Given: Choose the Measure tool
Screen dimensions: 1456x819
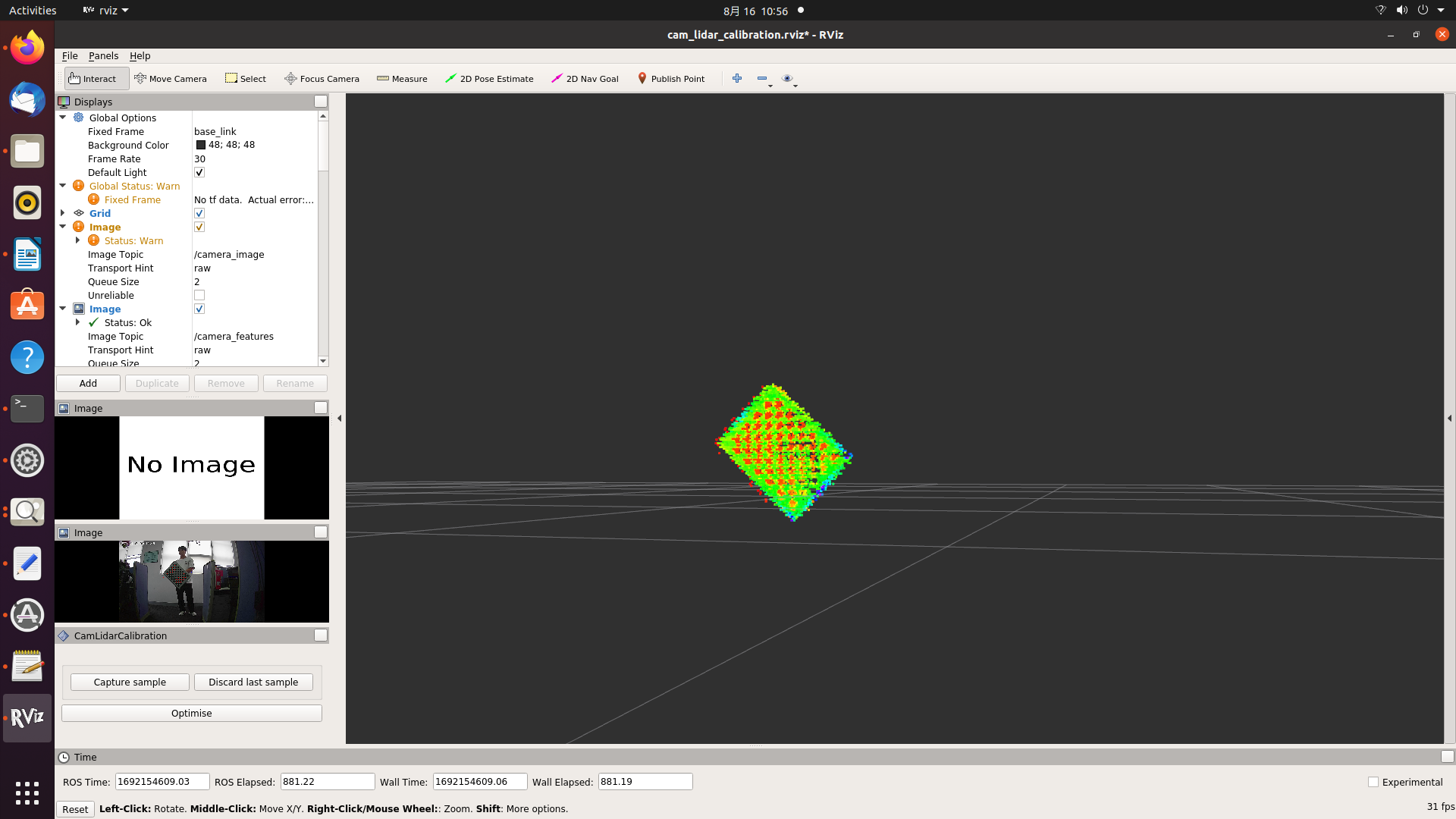Looking at the screenshot, I should 402,79.
